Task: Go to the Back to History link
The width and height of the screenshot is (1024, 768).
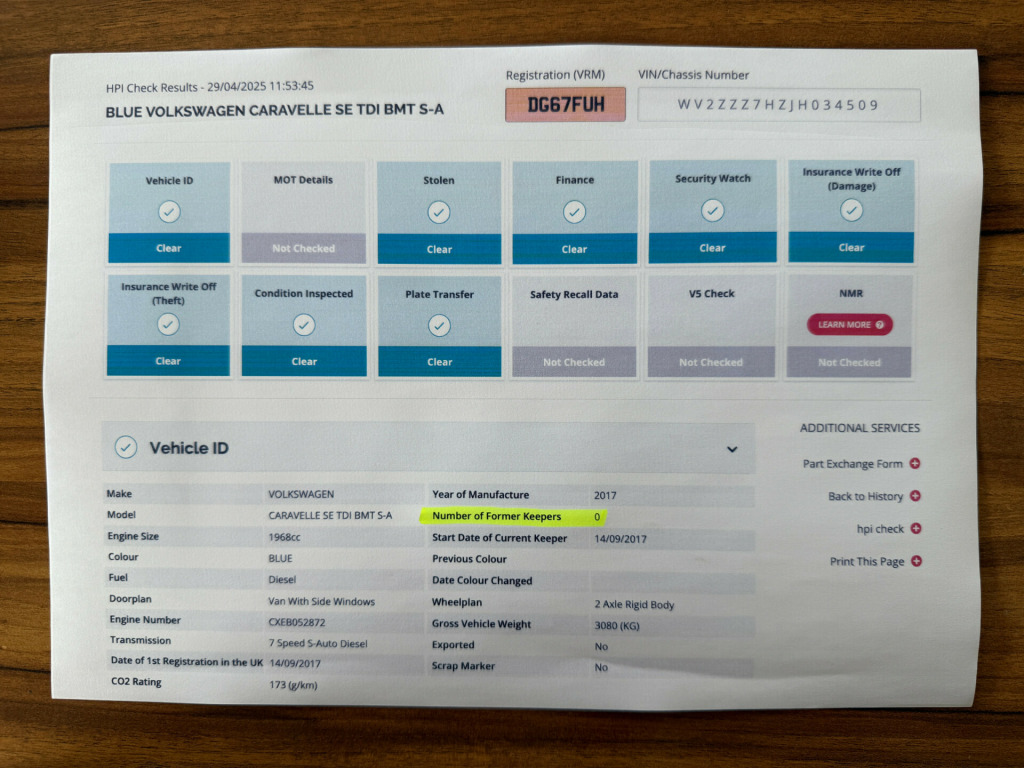Action: tap(865, 496)
